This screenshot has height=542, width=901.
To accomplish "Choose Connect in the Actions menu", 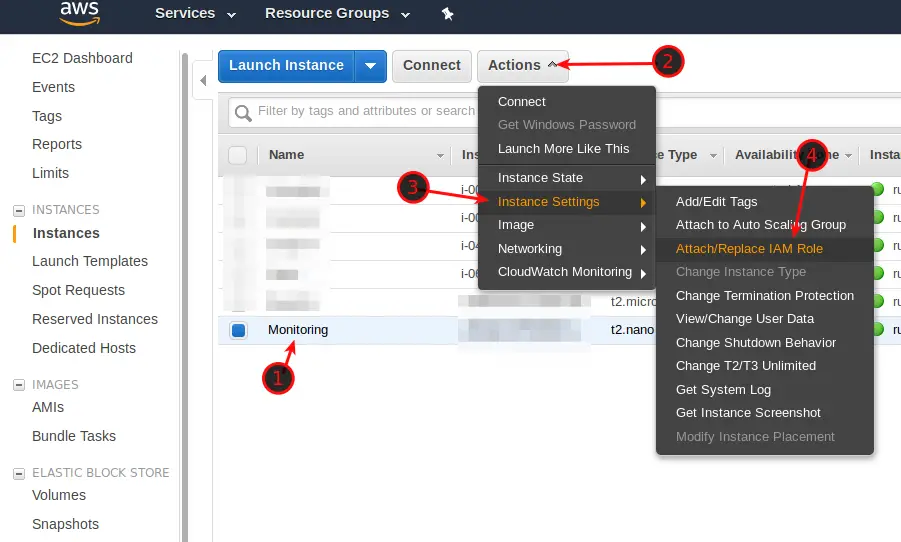I will click(x=567, y=102).
